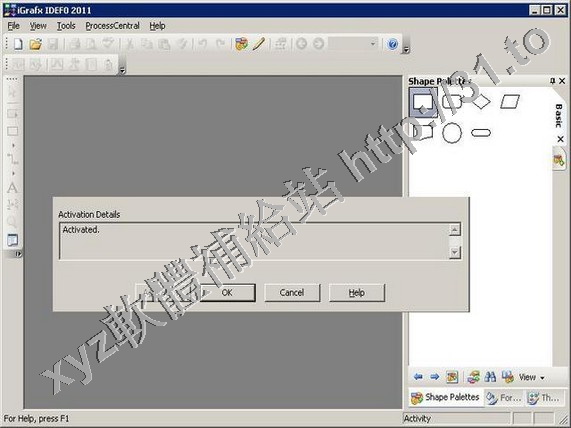The height and width of the screenshot is (428, 571).
Task: Select the parallelogram shape
Action: (510, 101)
